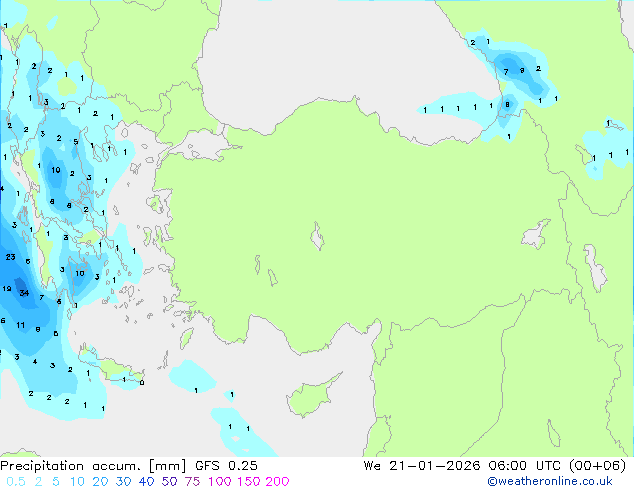The width and height of the screenshot is (634, 490).
Task: Click the 75 value in the color legend
Action: (192, 482)
